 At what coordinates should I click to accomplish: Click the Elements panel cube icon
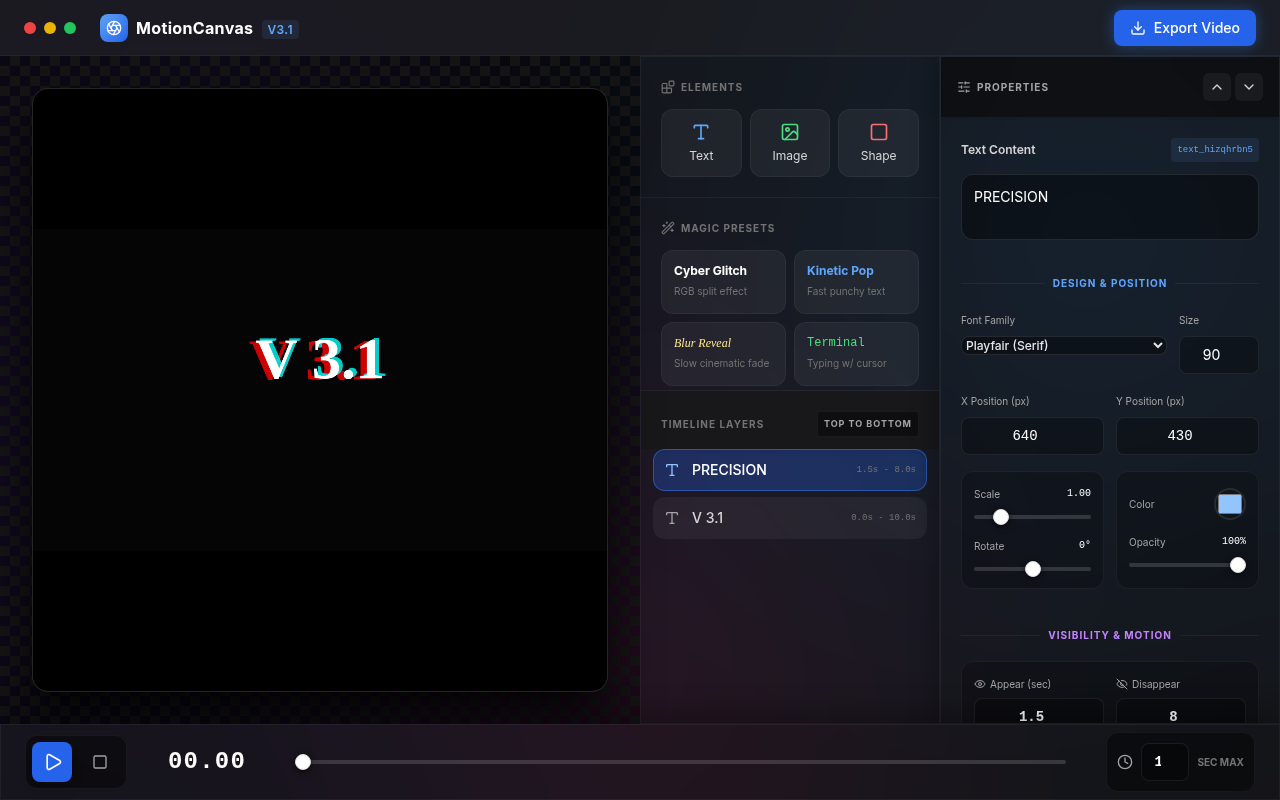(667, 87)
